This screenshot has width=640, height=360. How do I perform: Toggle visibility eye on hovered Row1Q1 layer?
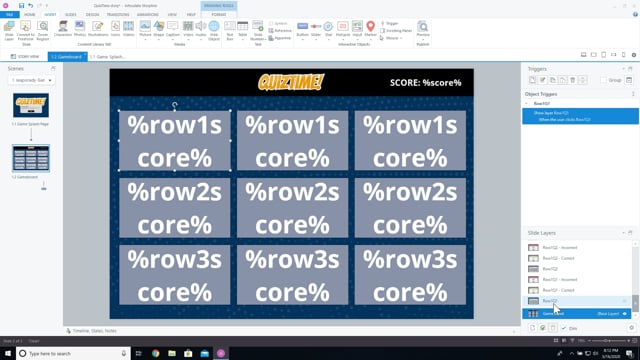pos(624,301)
